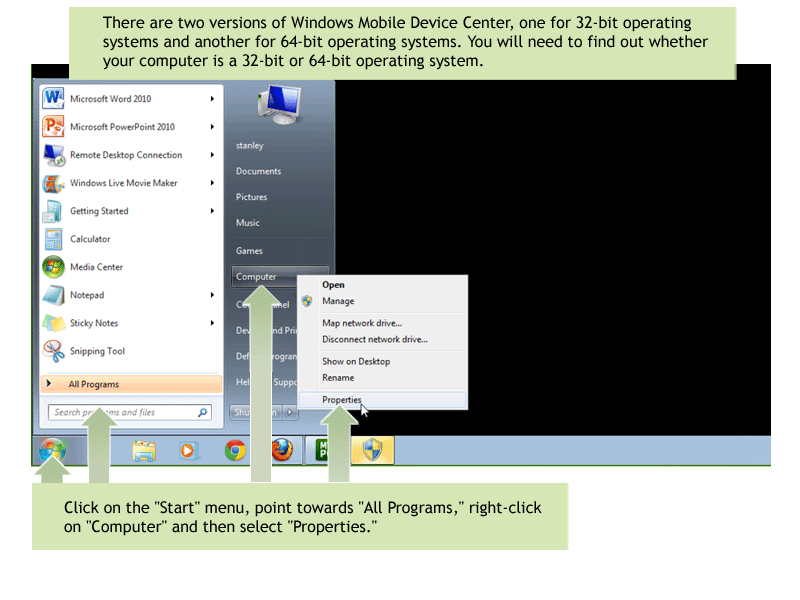This screenshot has width=800, height=600.
Task: Click the Windows Live Movie Maker label
Action: [123, 183]
